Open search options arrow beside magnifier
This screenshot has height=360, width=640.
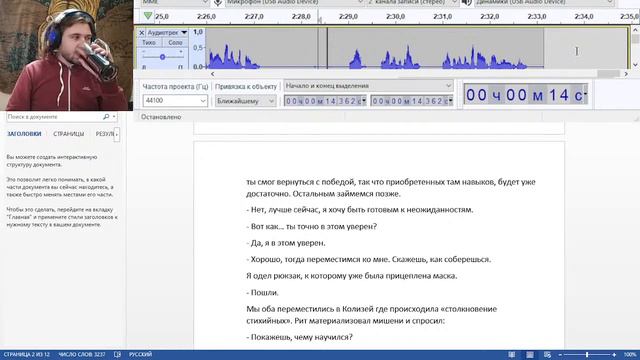point(114,117)
